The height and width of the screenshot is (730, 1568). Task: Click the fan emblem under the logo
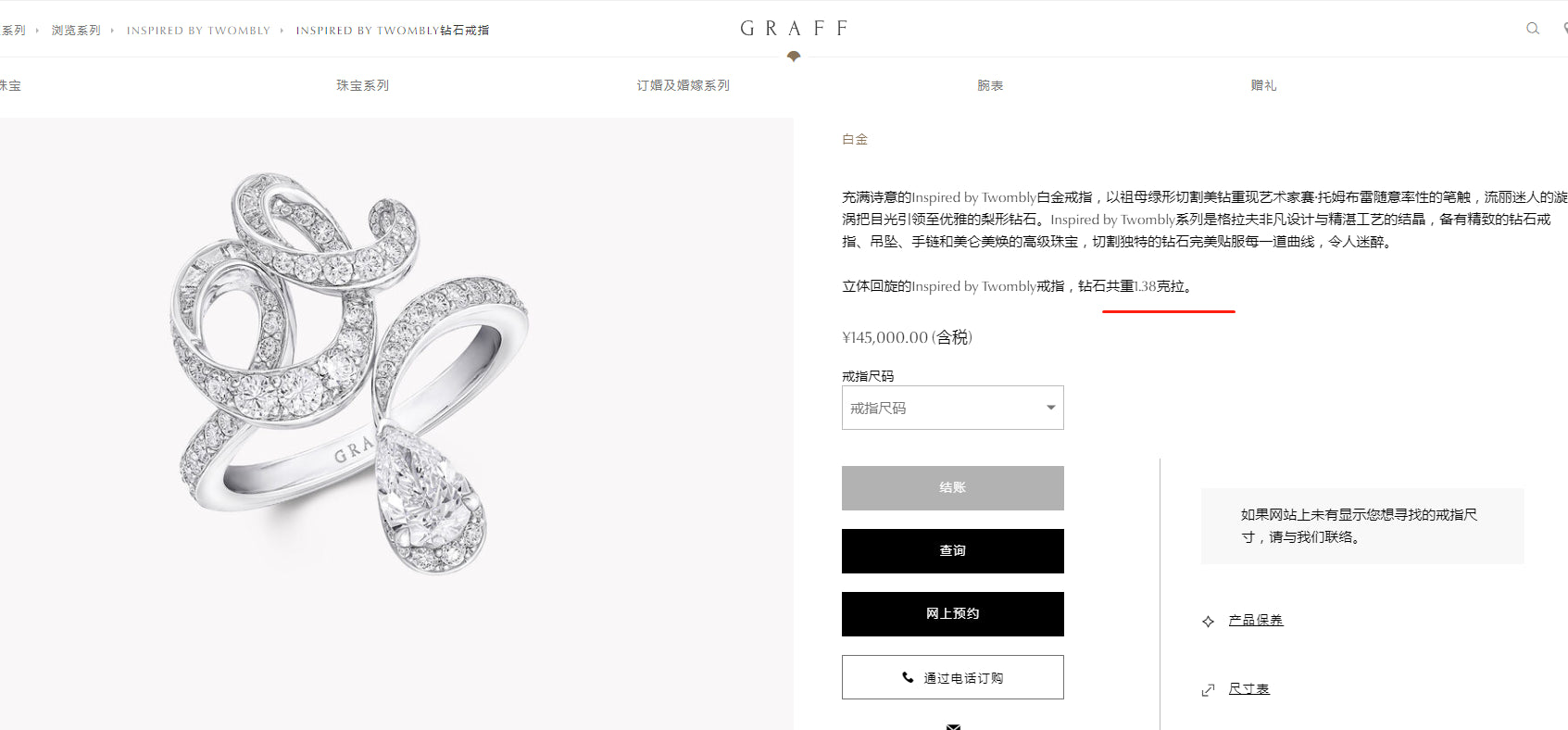pos(794,57)
